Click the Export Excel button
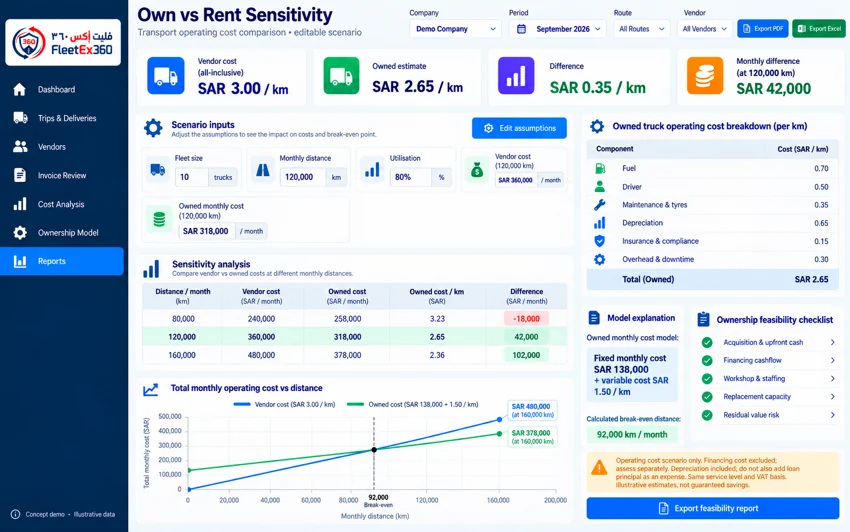850x532 pixels. click(x=819, y=29)
